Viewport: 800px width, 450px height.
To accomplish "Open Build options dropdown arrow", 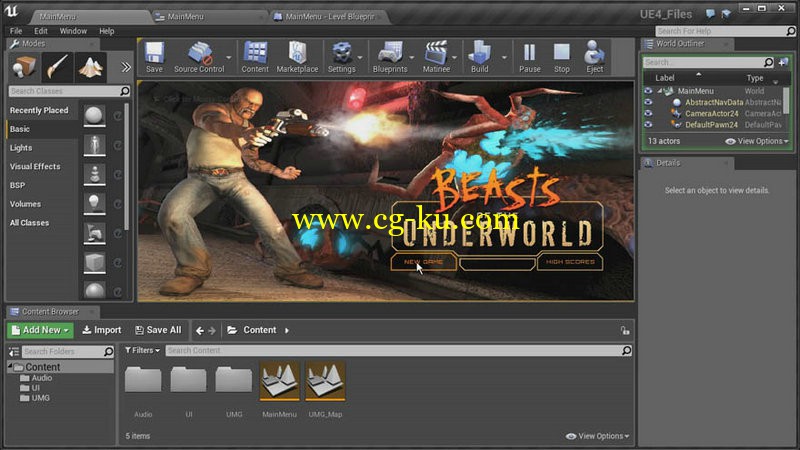I will coord(504,57).
